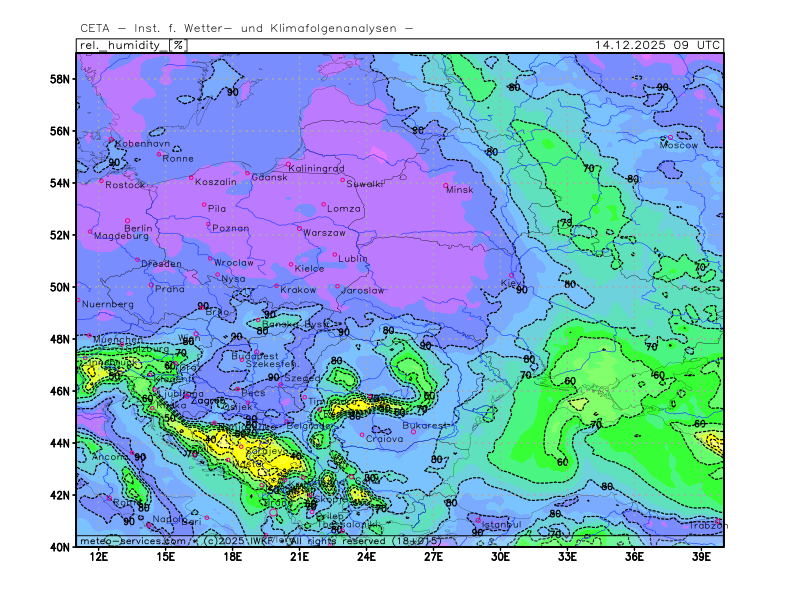Click the Nuernberg label at left edge
The image size is (800, 600).
point(108,304)
